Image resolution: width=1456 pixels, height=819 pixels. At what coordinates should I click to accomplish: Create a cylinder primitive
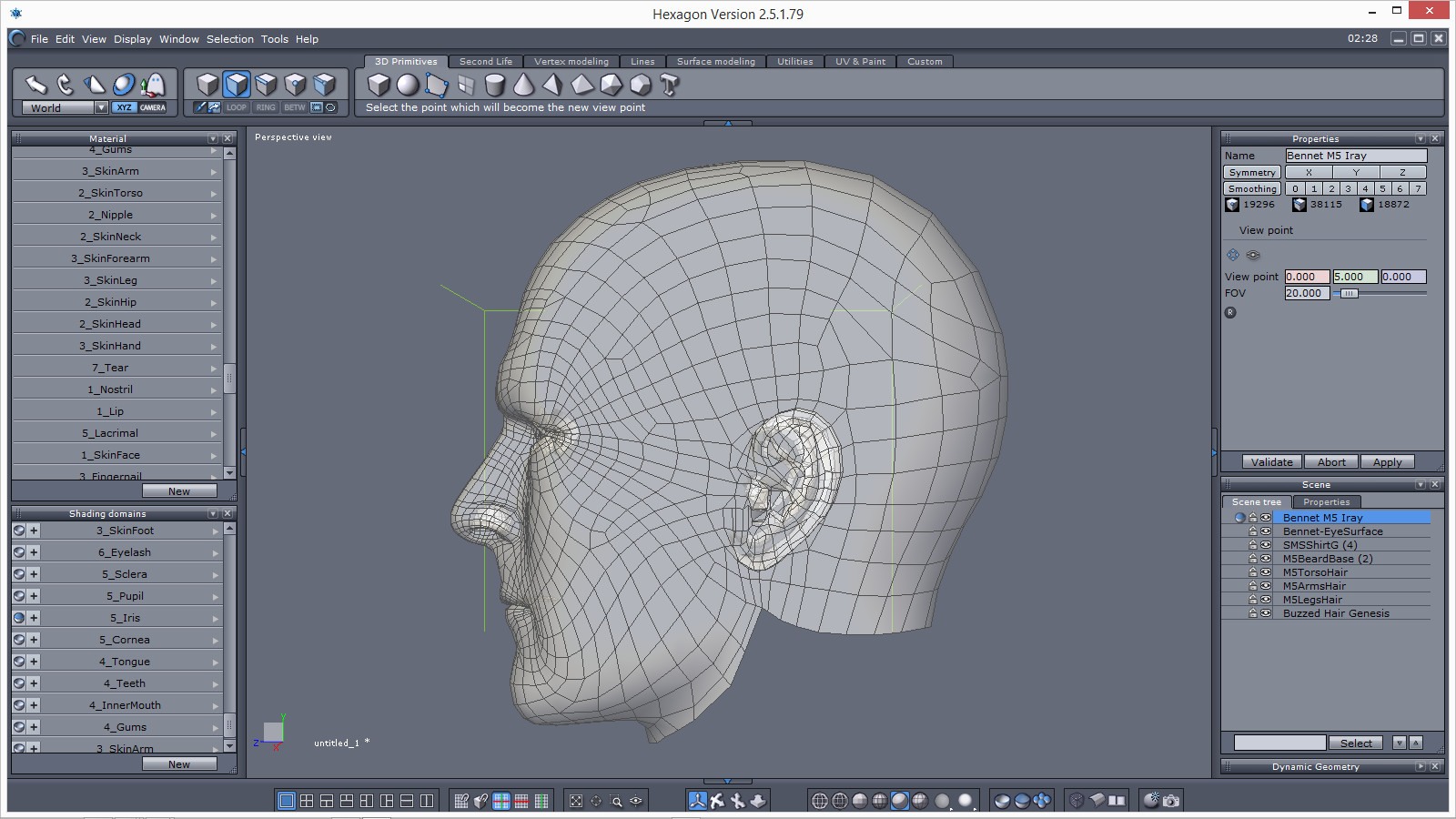[x=495, y=85]
